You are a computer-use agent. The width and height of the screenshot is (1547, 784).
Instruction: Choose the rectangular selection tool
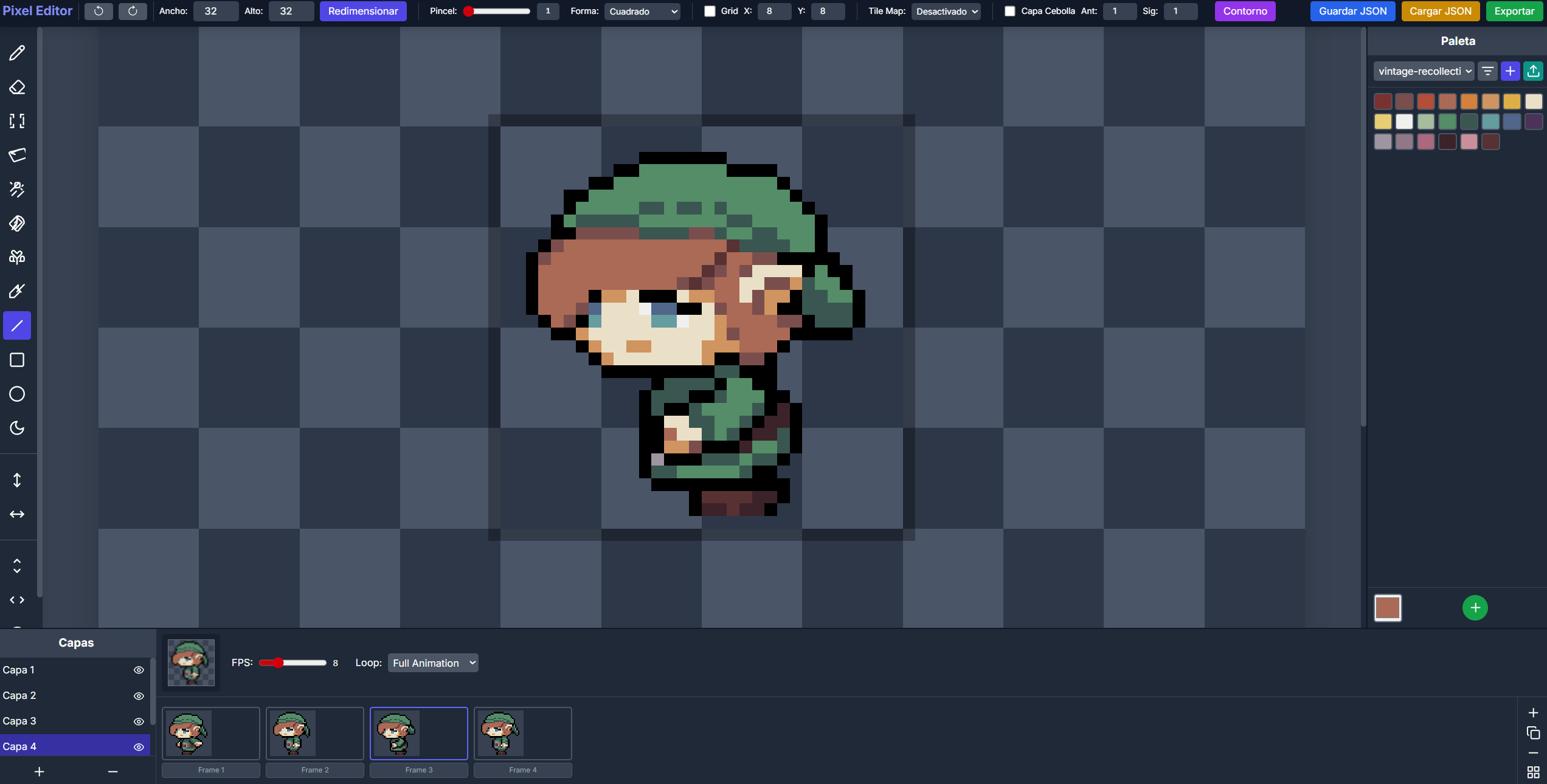click(17, 122)
